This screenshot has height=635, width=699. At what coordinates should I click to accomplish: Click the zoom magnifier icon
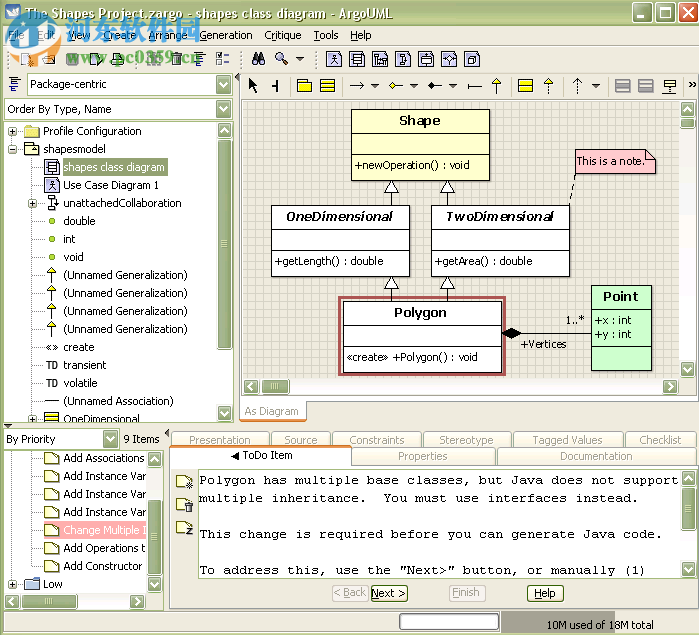pyautogui.click(x=282, y=59)
